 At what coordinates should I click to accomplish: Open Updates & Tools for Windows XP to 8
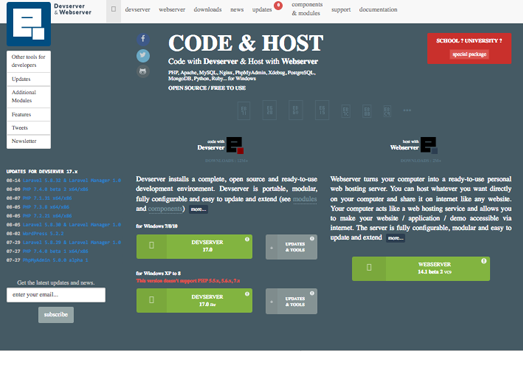[x=291, y=301]
